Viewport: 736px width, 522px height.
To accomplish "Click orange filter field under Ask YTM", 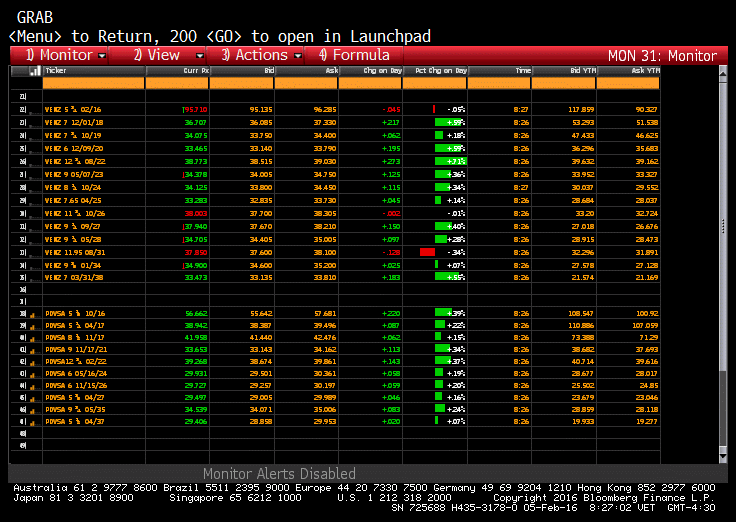I will point(629,83).
